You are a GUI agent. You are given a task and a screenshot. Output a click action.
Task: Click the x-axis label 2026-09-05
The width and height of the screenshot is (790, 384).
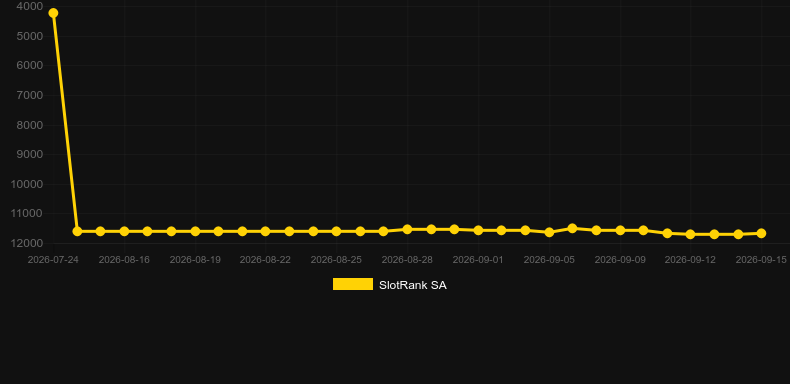pos(549,260)
